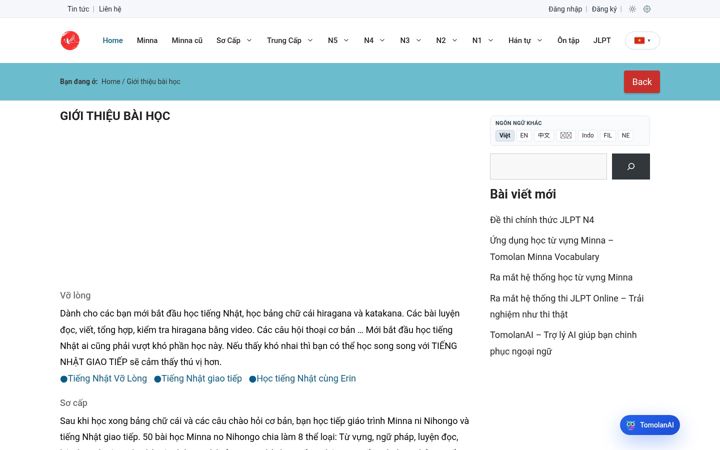Expand the N5 dropdown menu
The width and height of the screenshot is (720, 450).
coord(338,40)
